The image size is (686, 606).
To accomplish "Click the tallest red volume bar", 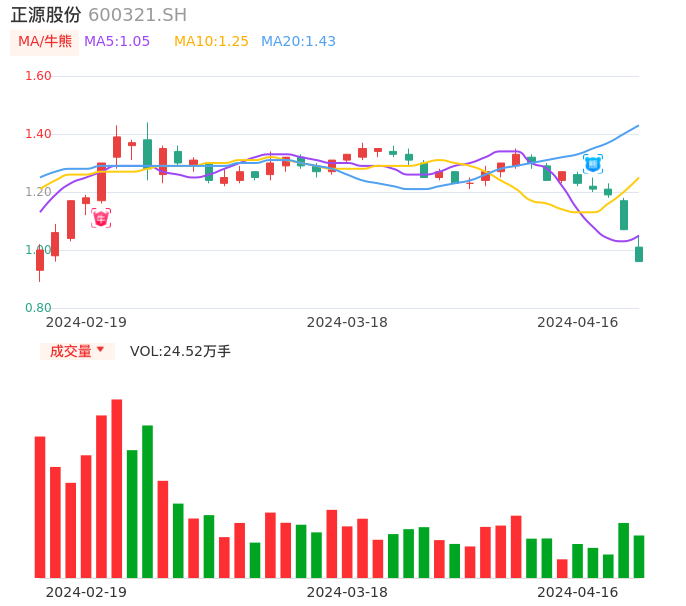I will 117,488.
